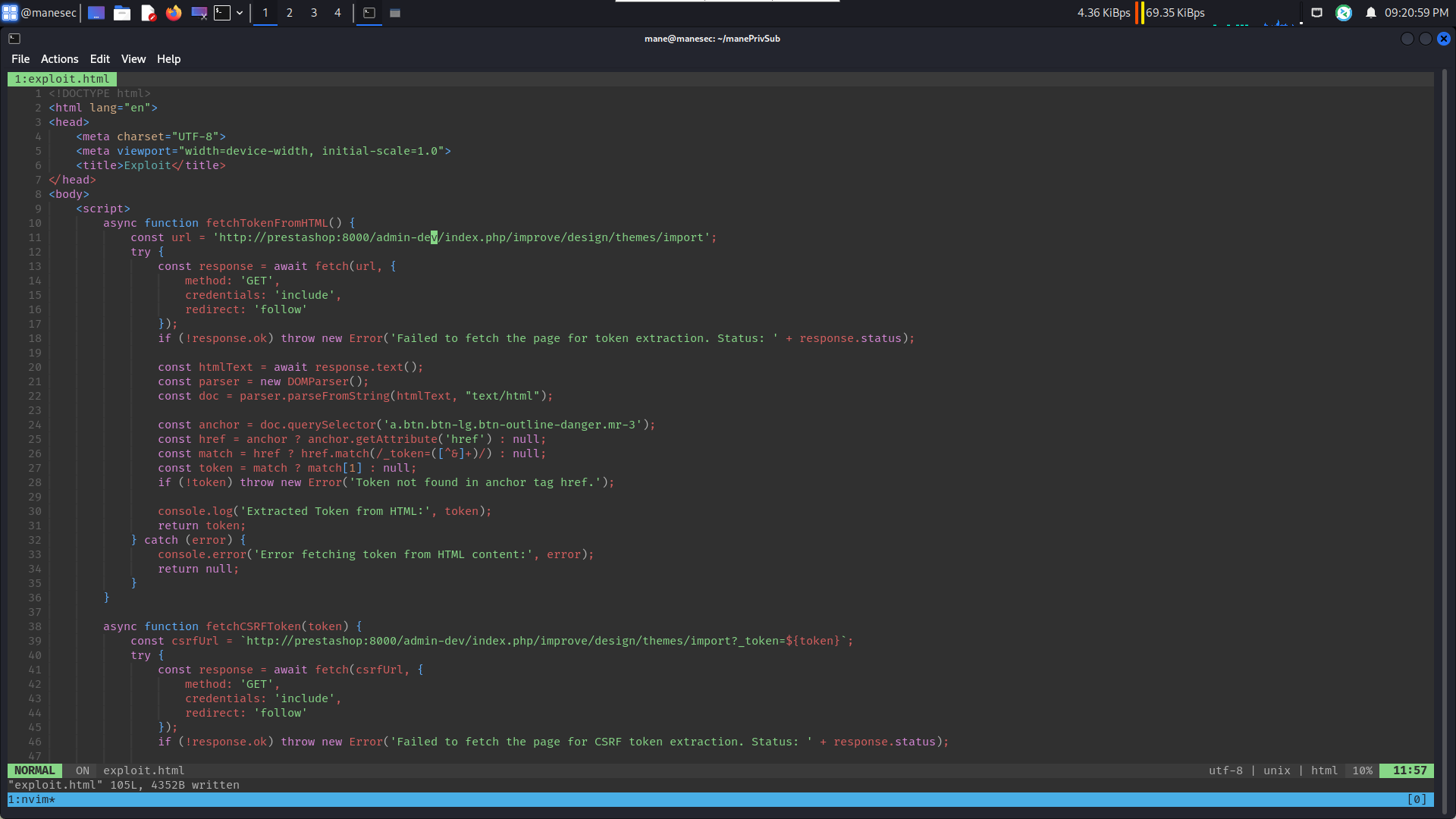The height and width of the screenshot is (819, 1456).
Task: Click exploit.html filename in the statusline
Action: (144, 770)
